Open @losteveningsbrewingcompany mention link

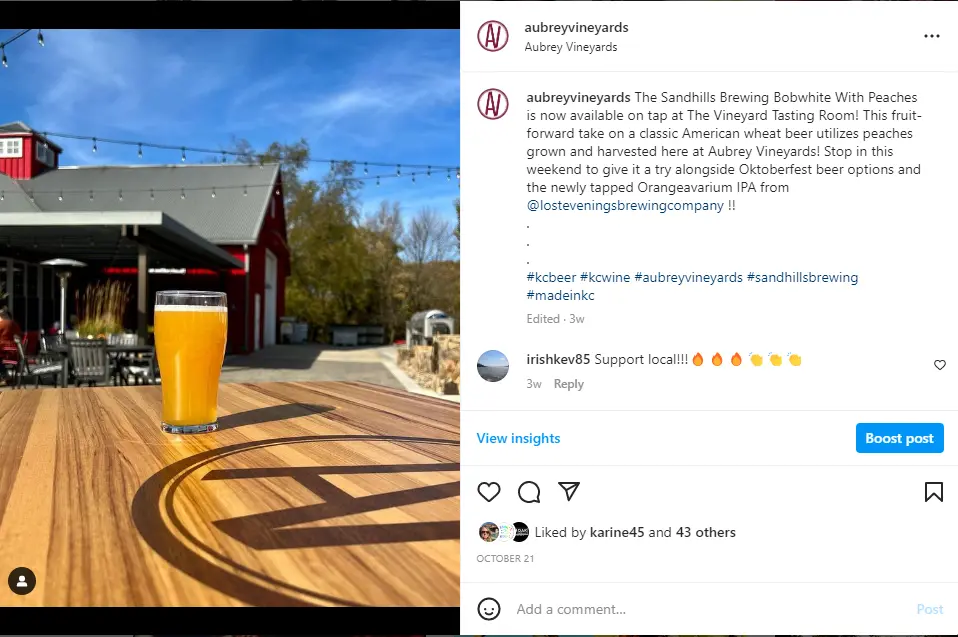coord(625,205)
